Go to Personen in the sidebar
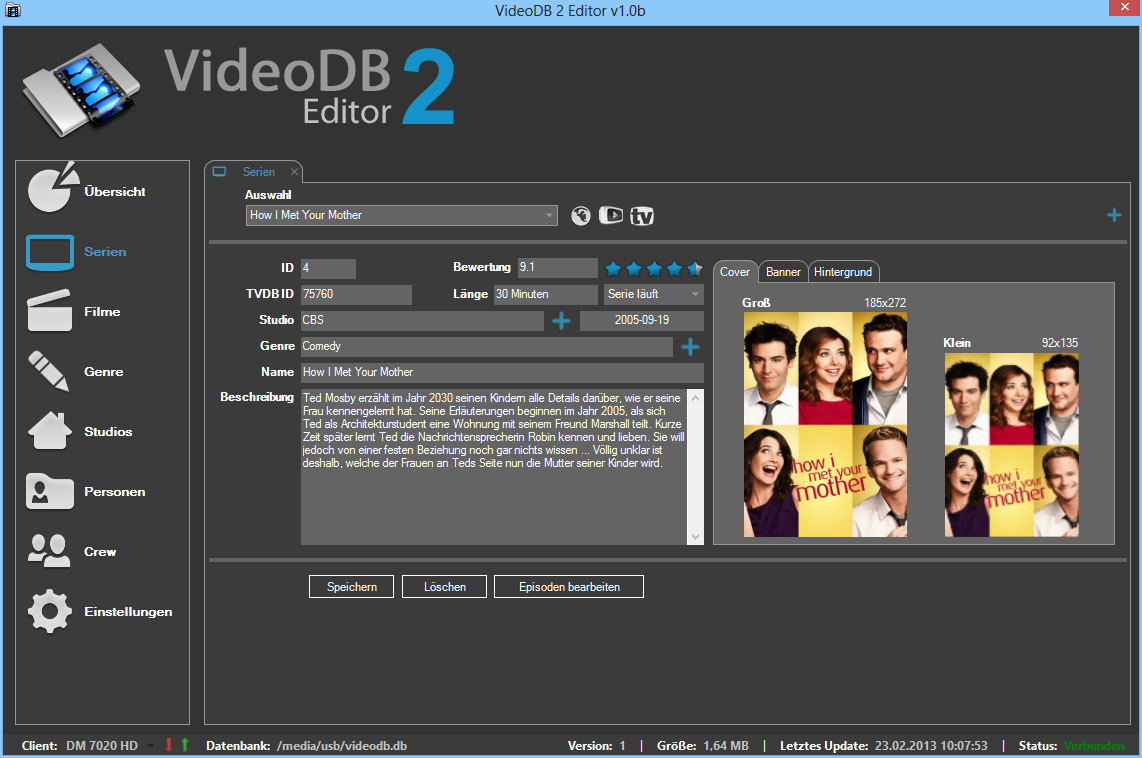The width and height of the screenshot is (1142, 758). point(114,491)
